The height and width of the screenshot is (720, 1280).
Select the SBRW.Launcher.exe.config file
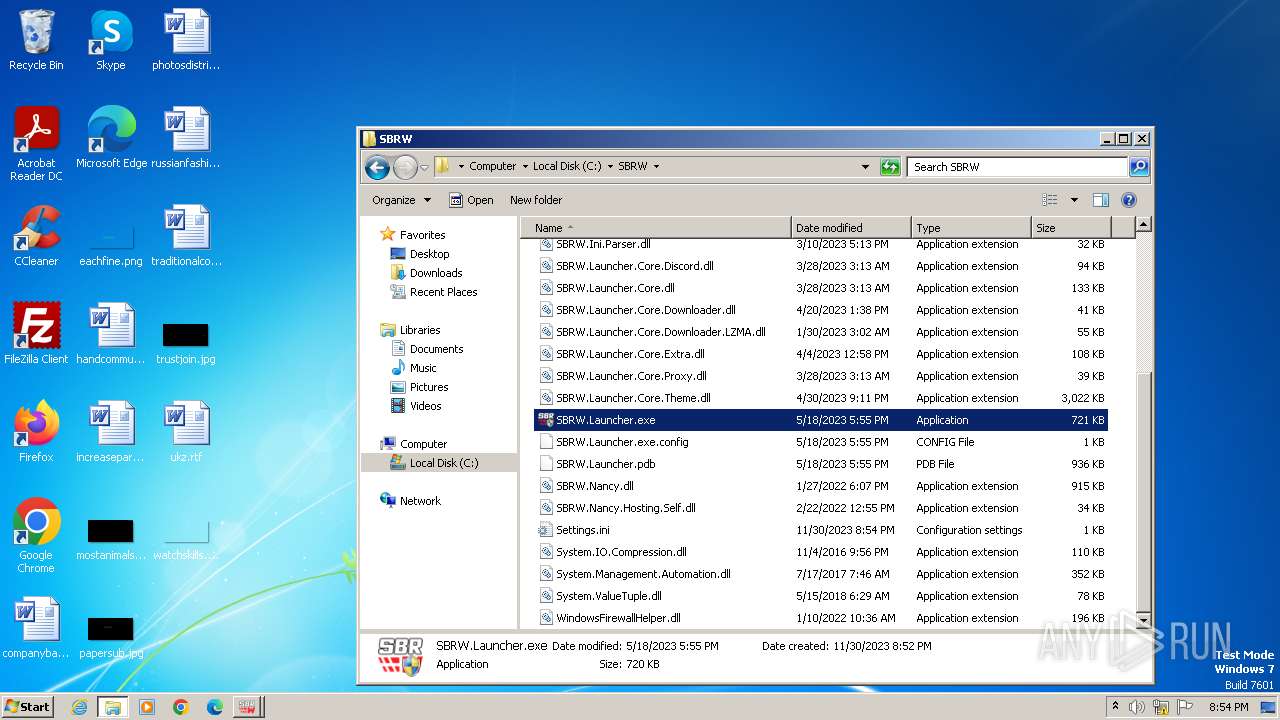(x=820, y=442)
